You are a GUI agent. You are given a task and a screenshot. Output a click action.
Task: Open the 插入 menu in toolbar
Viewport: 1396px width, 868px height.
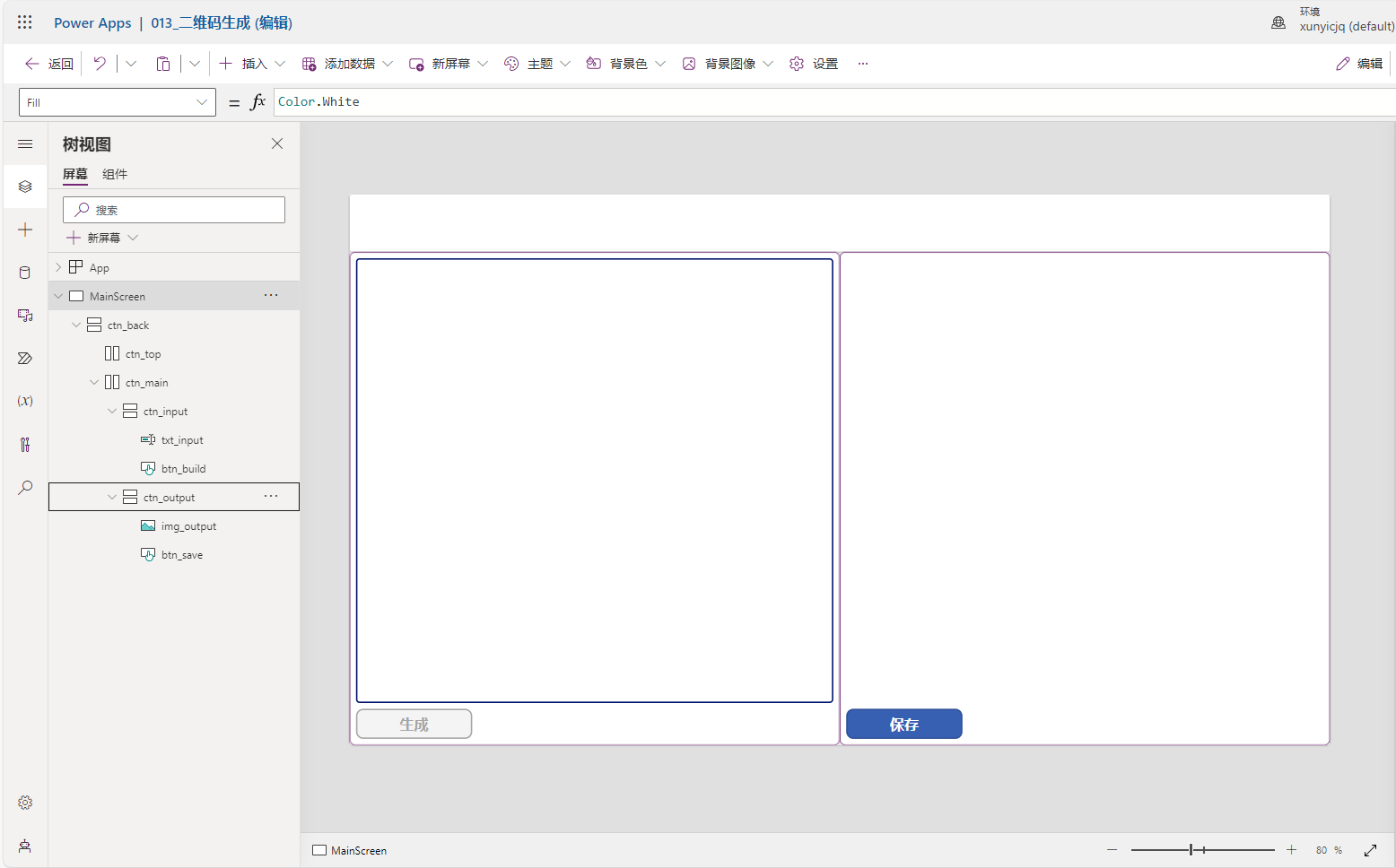254,64
